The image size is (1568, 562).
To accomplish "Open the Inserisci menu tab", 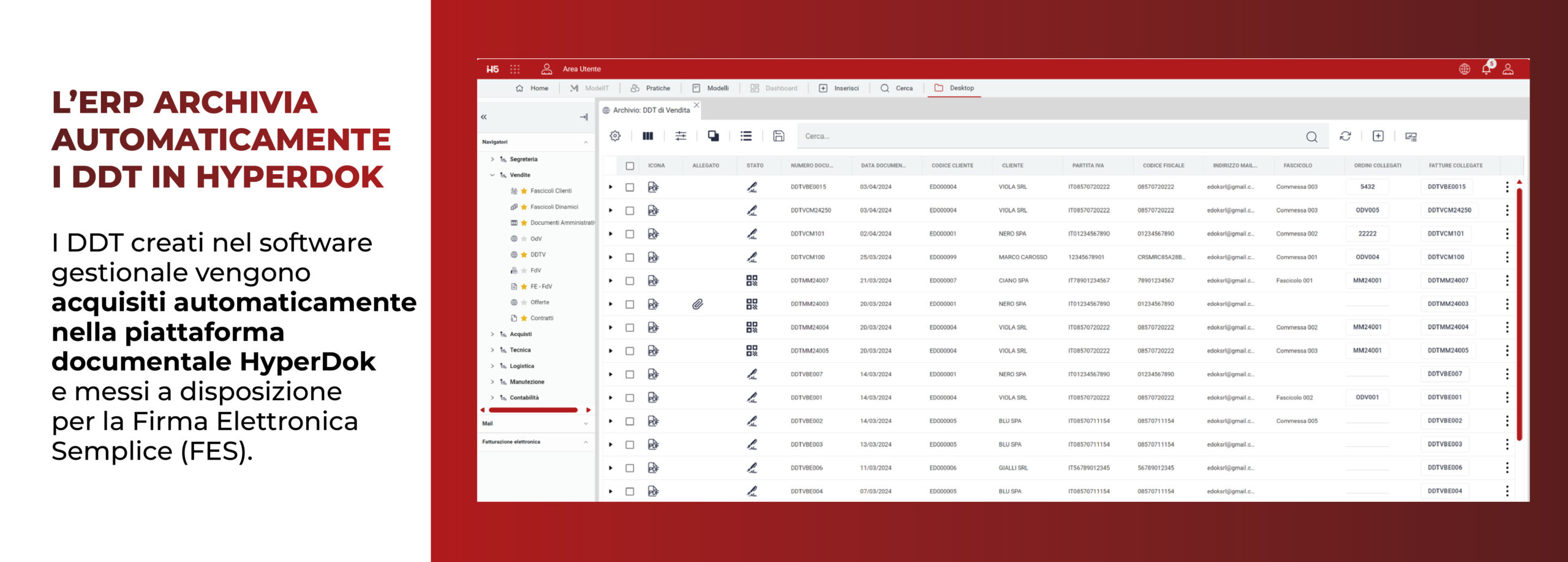I will tap(839, 88).
